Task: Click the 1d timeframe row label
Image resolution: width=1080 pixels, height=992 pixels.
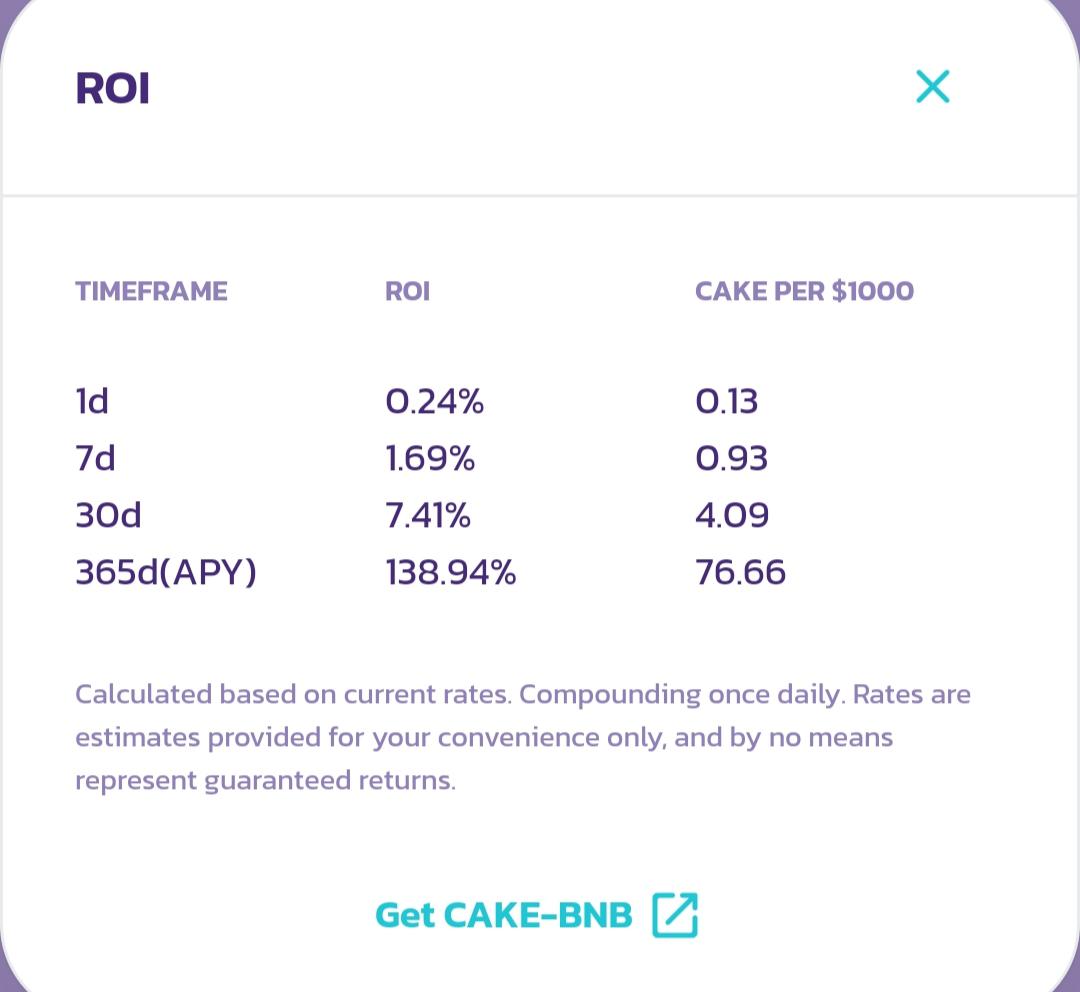Action: (92, 401)
